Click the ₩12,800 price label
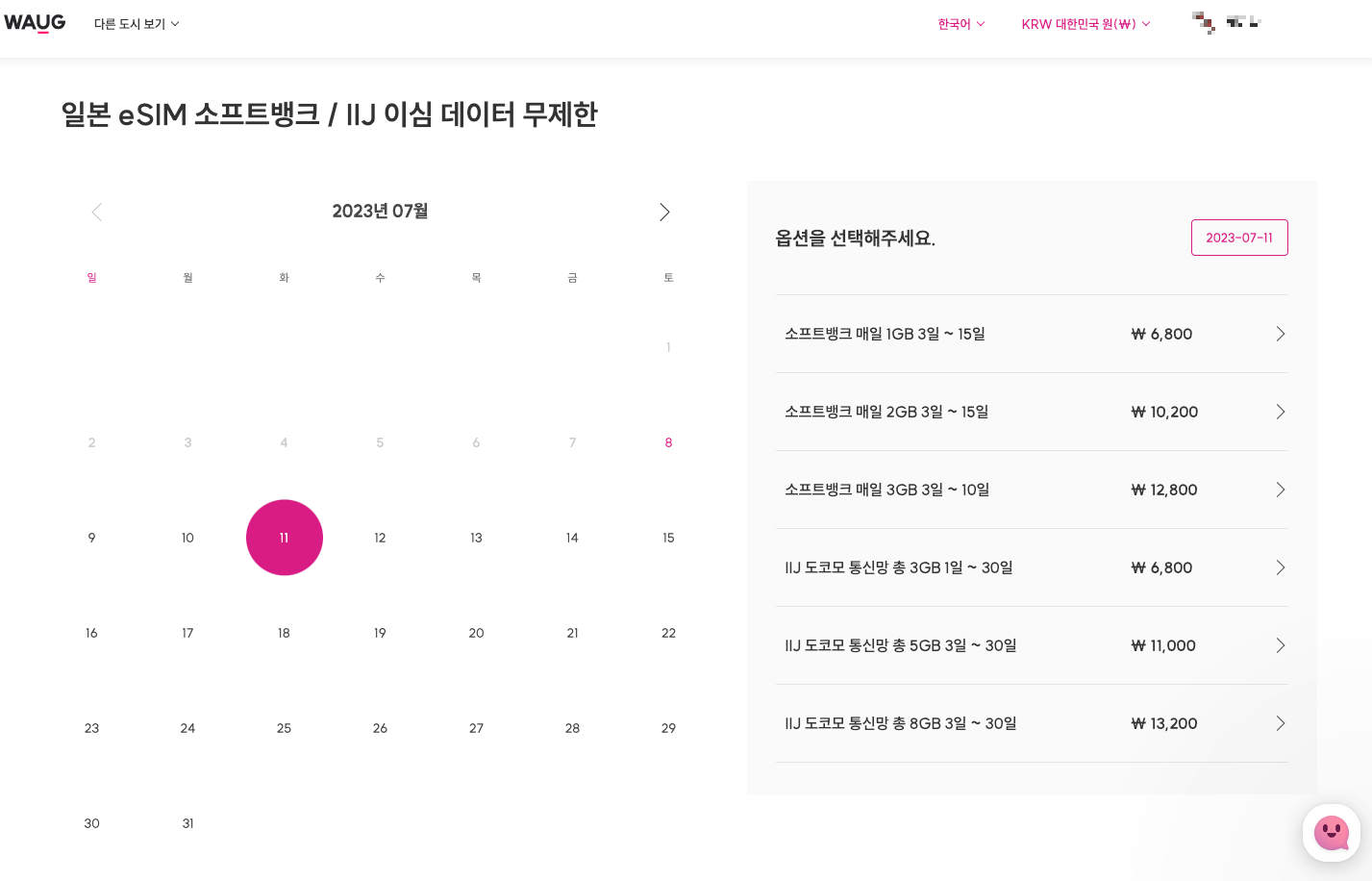1372x881 pixels. tap(1163, 490)
